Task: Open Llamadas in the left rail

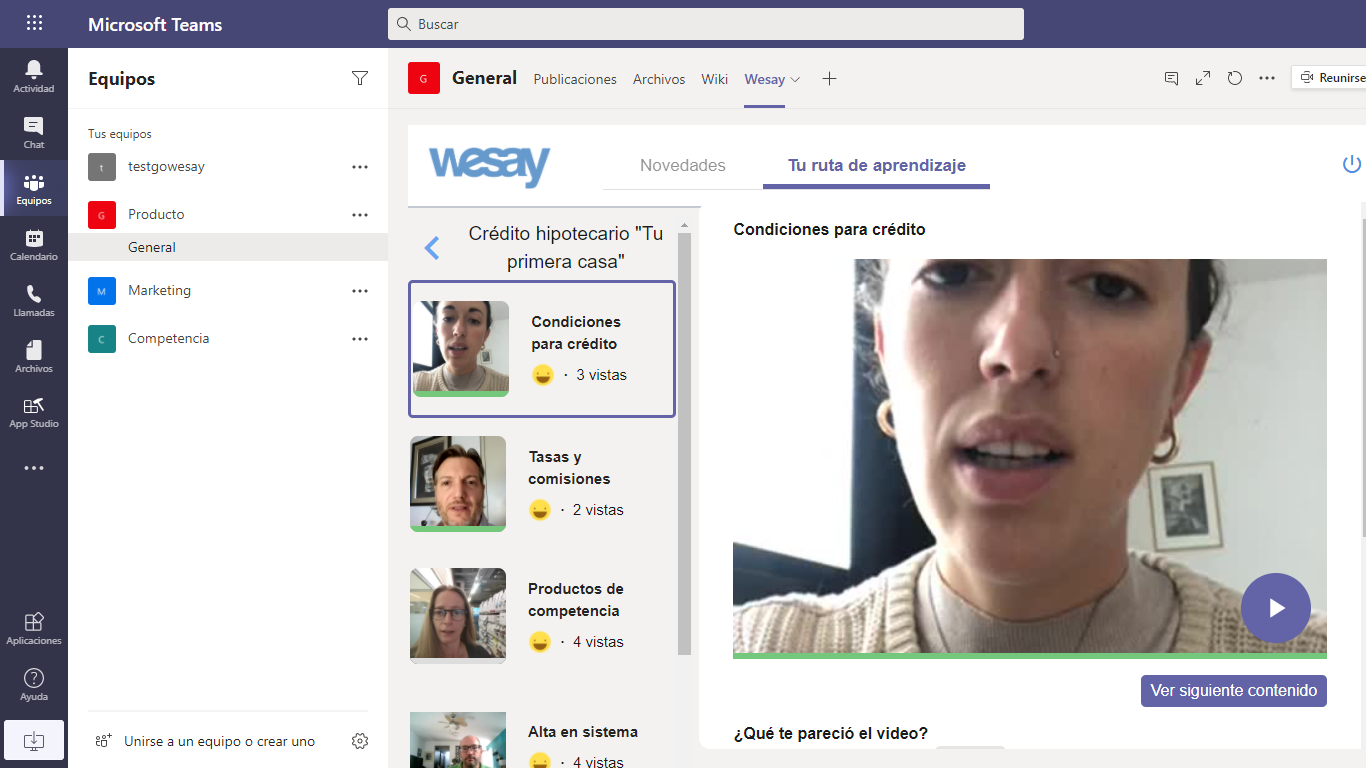Action: click(x=34, y=300)
